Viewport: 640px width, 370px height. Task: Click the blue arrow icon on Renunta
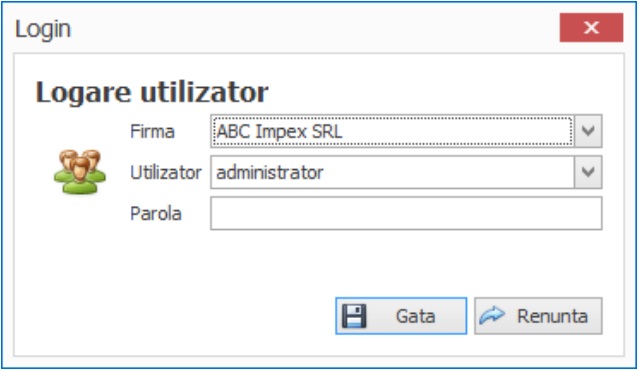(492, 315)
